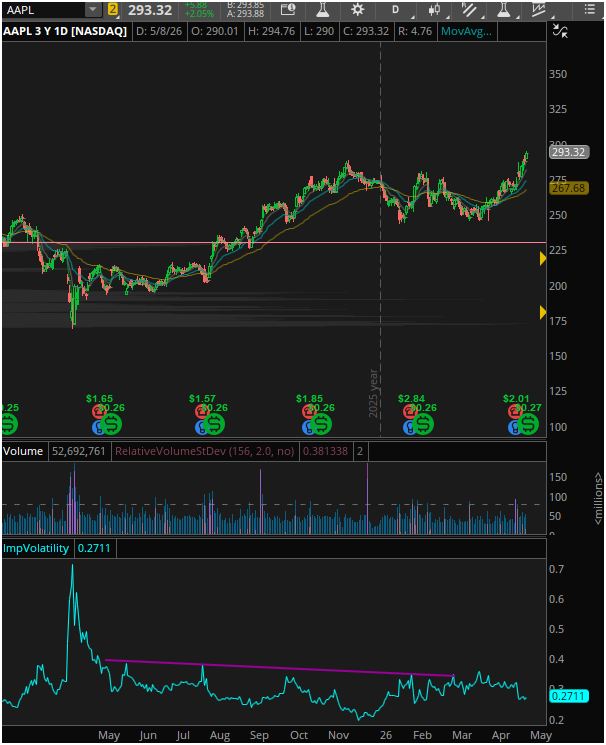606x745 pixels.
Task: Click green dollar earnings icon under $1.57
Action: 214,423
